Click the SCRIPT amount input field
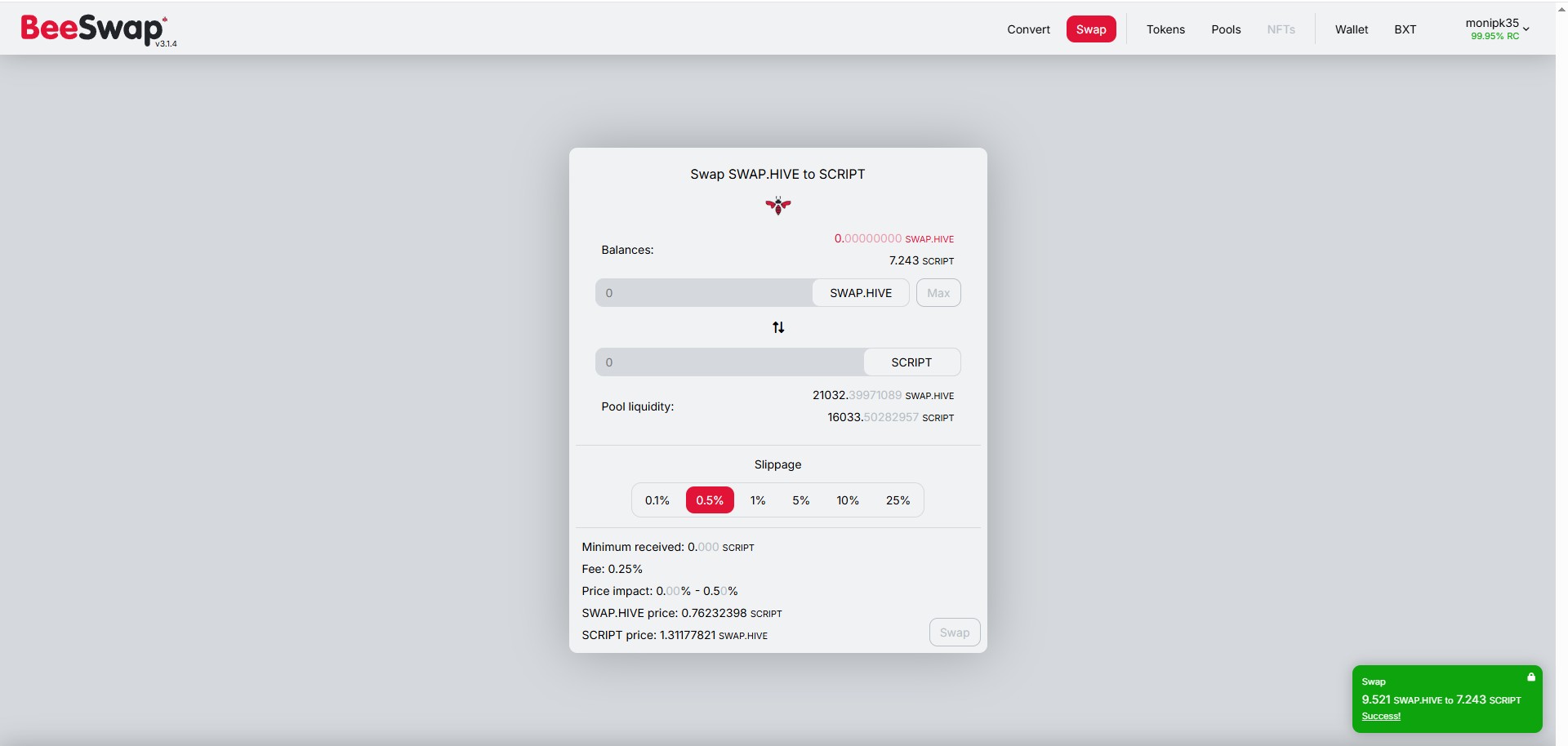This screenshot has width=1568, height=746. (x=730, y=362)
